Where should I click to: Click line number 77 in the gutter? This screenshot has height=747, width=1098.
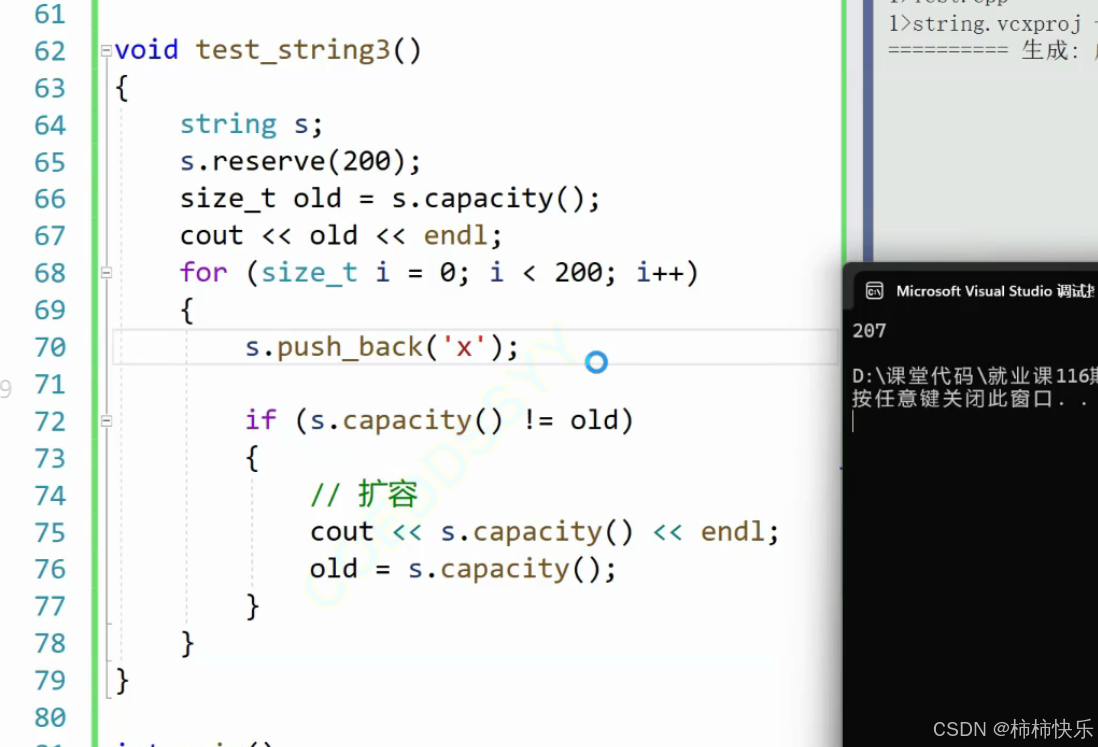(x=50, y=606)
